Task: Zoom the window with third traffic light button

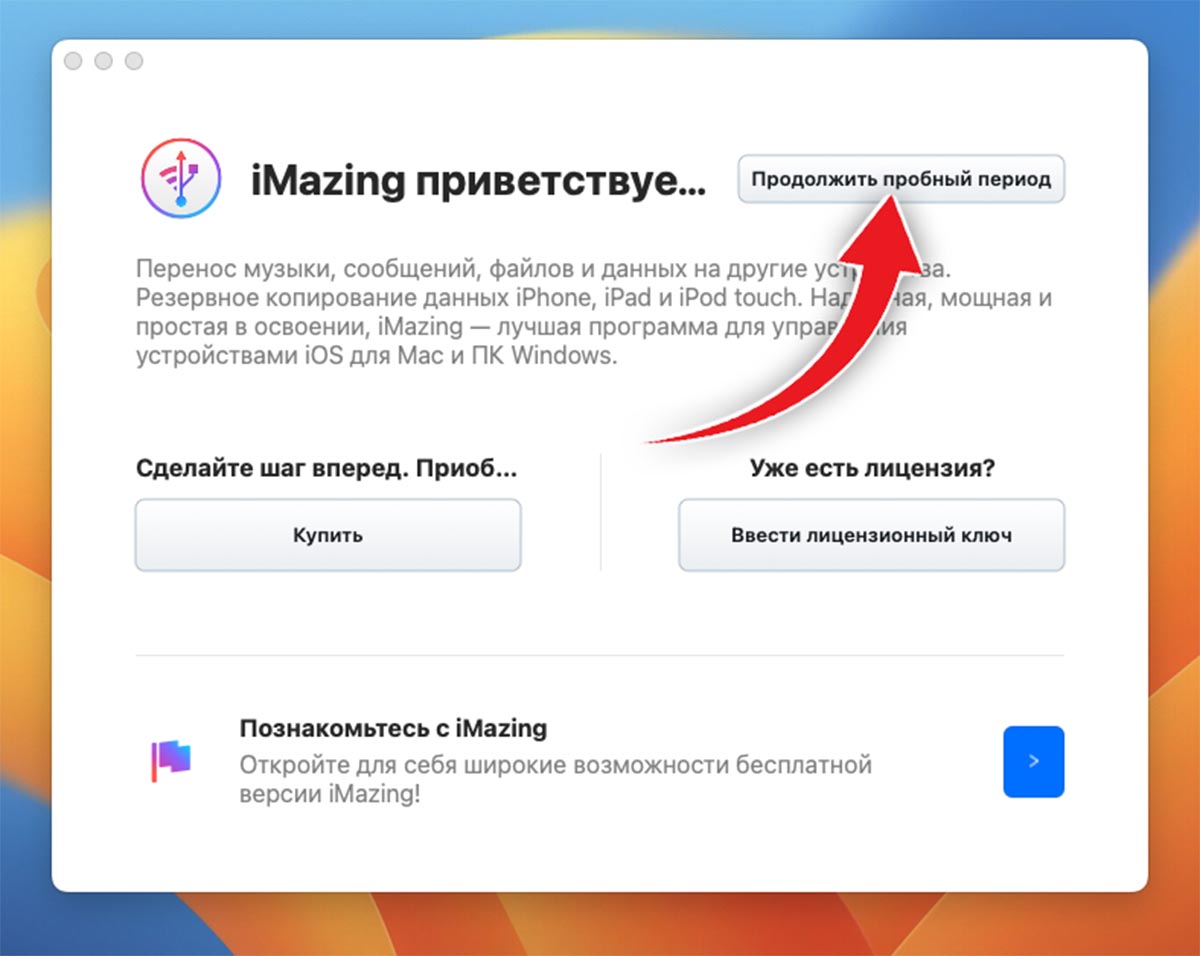Action: (x=133, y=62)
